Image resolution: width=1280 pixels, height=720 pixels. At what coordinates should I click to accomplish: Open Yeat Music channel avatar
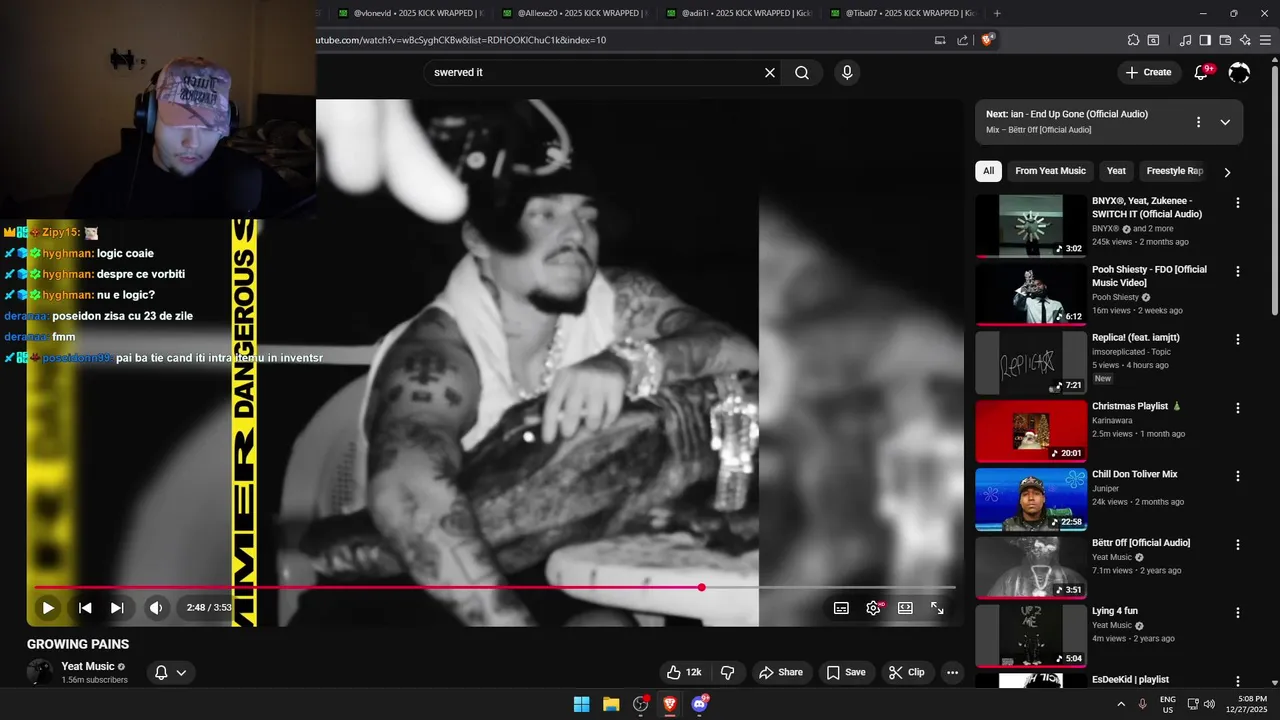[40, 672]
